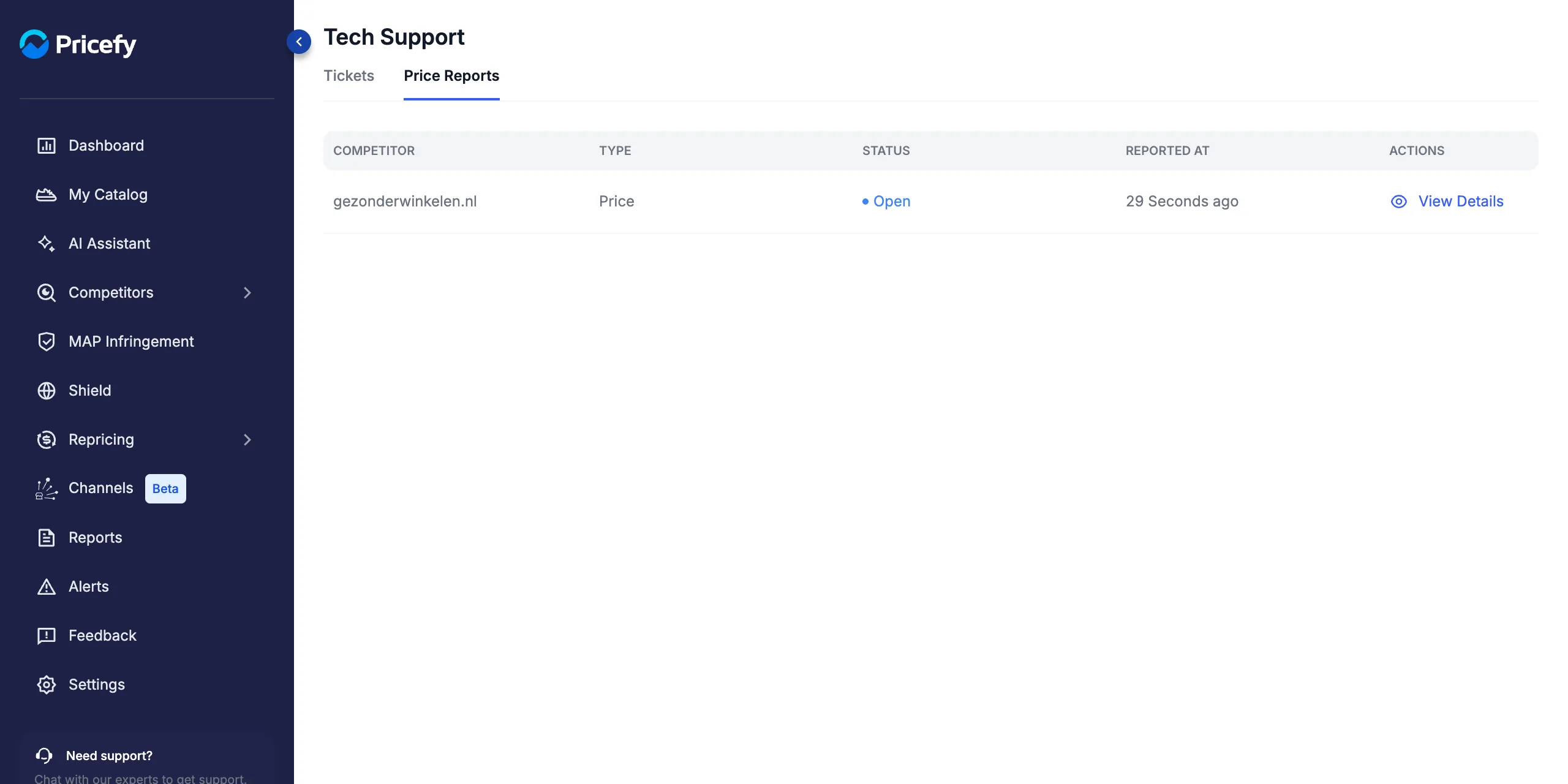Click the ACTIONS column header
The height and width of the screenshot is (784, 1568).
(1417, 151)
